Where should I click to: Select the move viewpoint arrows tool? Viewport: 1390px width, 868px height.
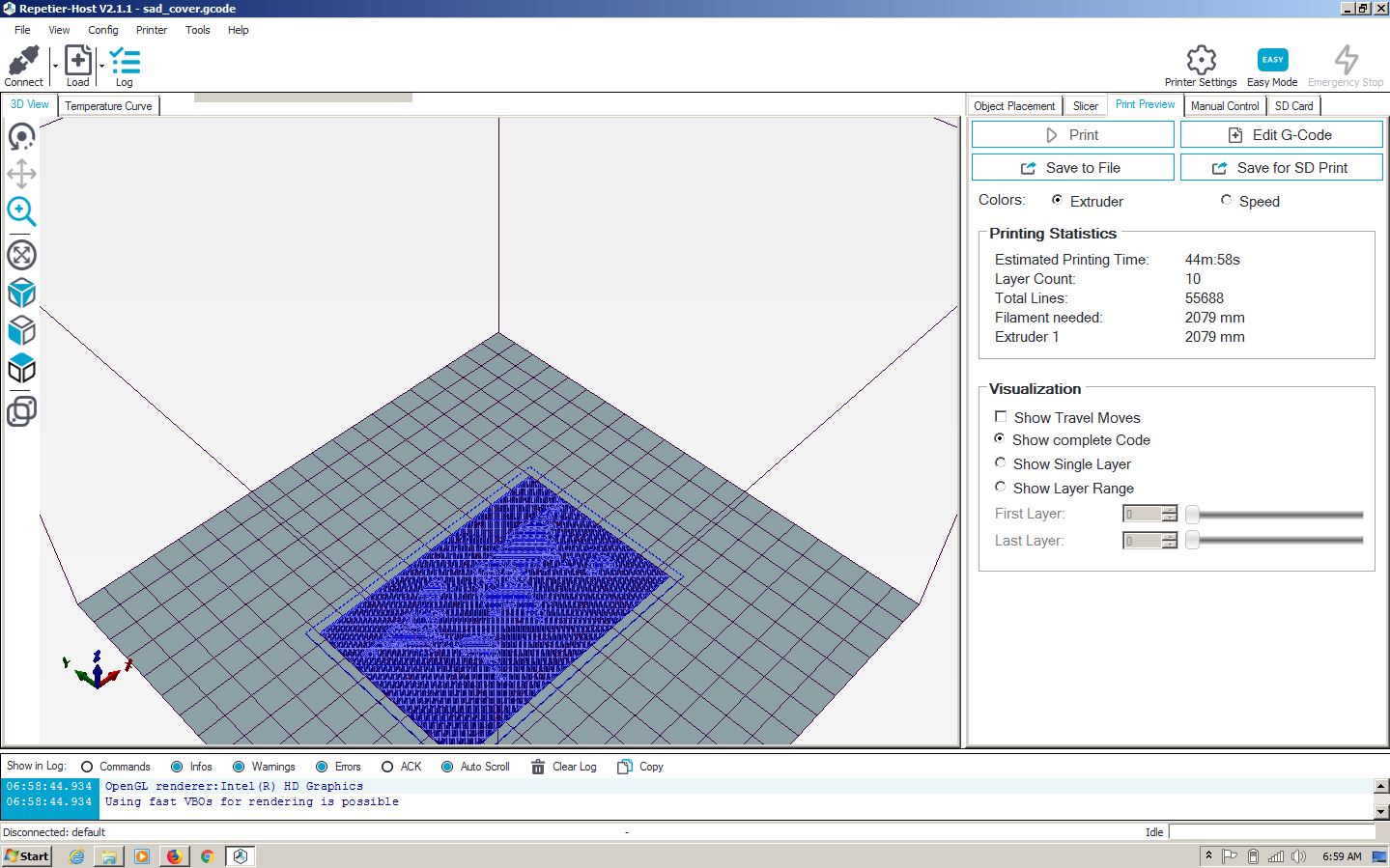(21, 174)
